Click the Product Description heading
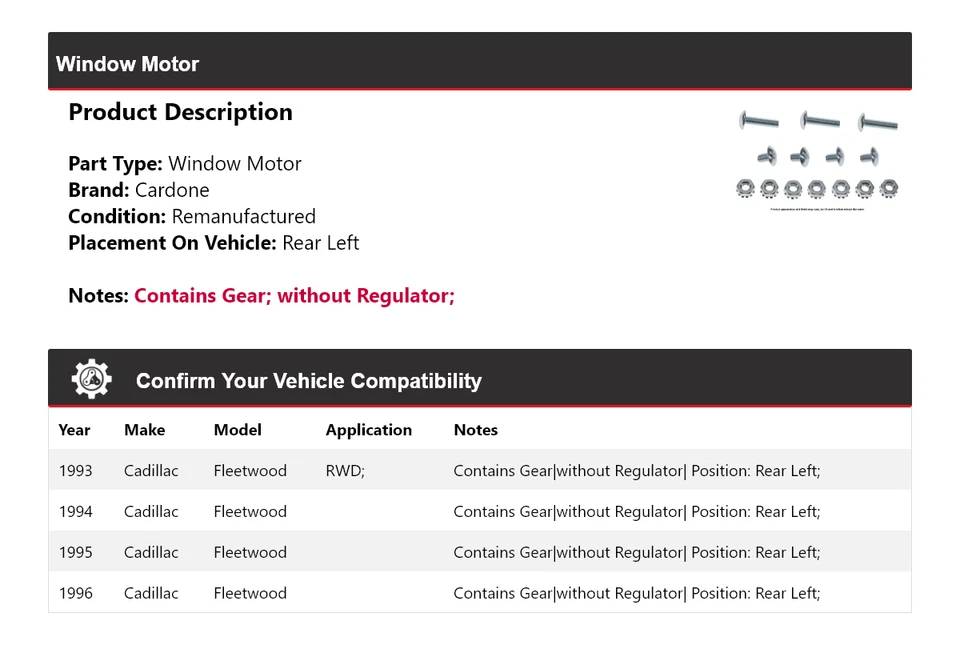960x645 pixels. [180, 112]
